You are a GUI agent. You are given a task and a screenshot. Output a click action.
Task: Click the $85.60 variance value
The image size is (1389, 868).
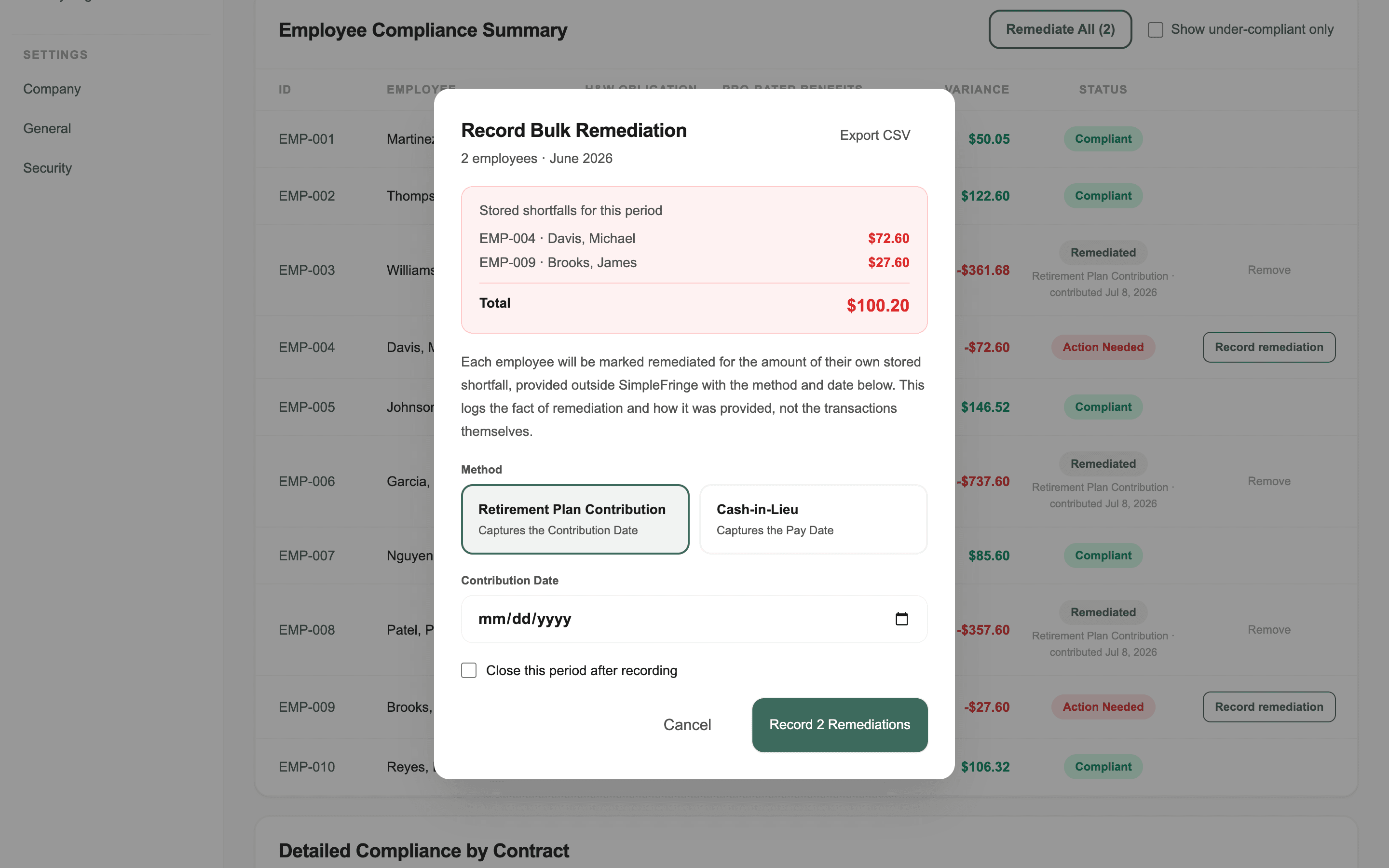[988, 556]
